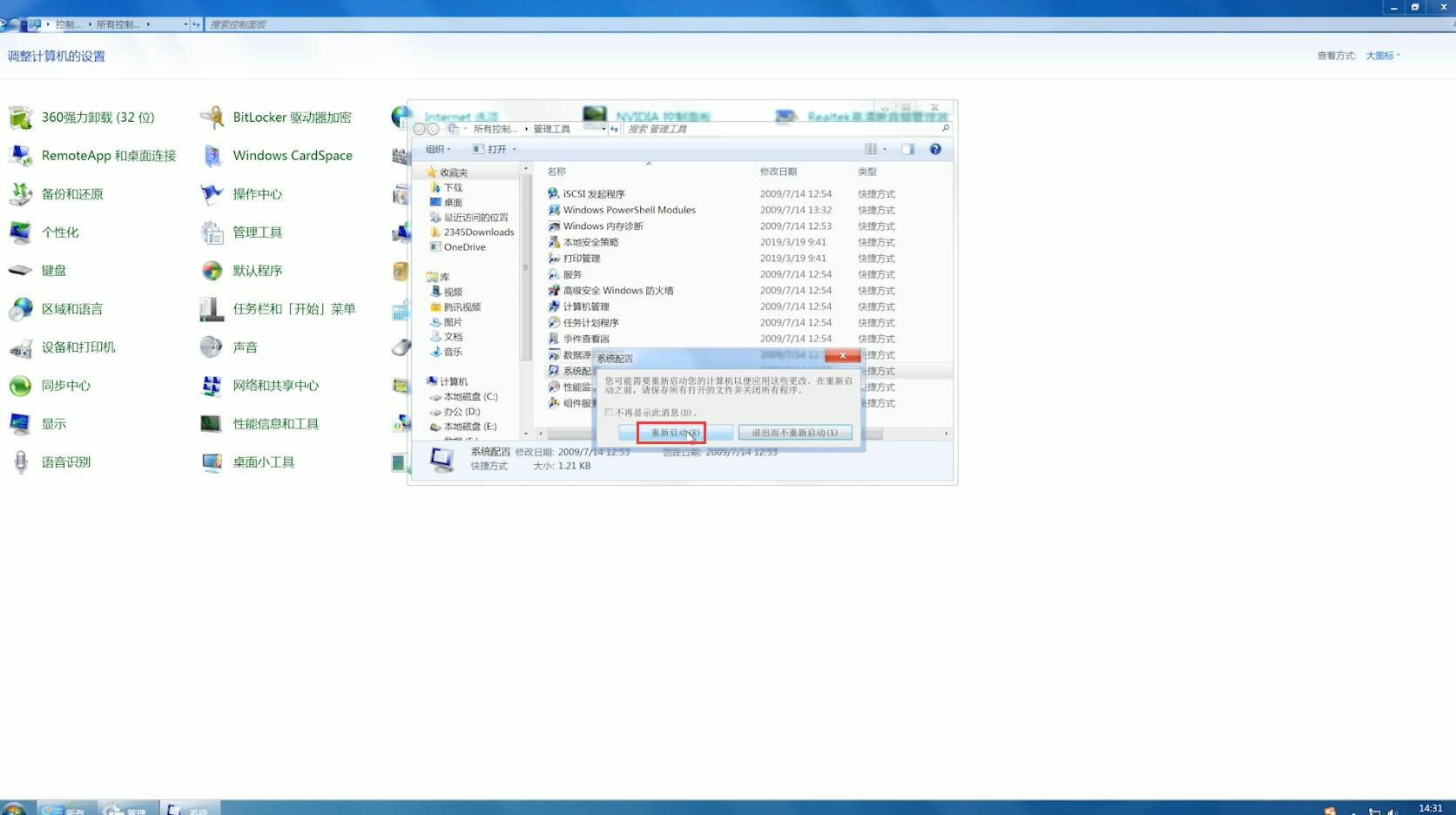Sort by 类型 column header
Viewport: 1456px width, 815px height.
pos(867,172)
